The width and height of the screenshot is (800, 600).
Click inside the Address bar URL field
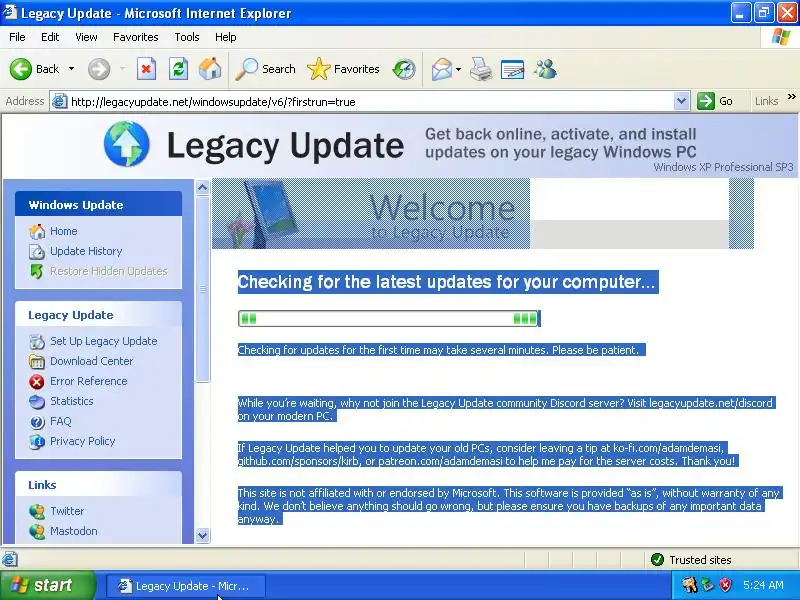coord(370,102)
